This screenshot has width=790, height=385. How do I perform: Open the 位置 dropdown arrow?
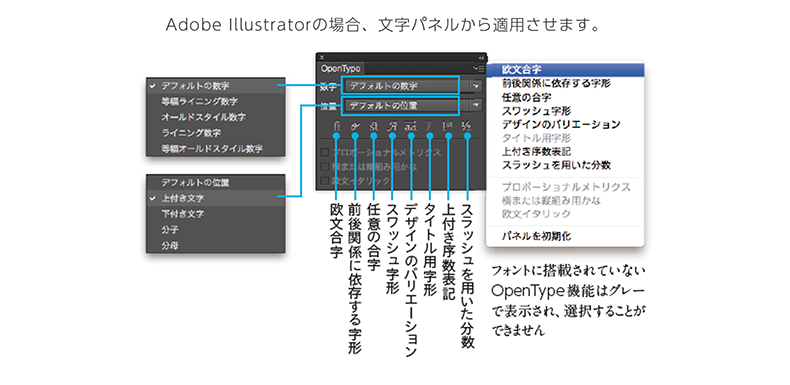(477, 105)
